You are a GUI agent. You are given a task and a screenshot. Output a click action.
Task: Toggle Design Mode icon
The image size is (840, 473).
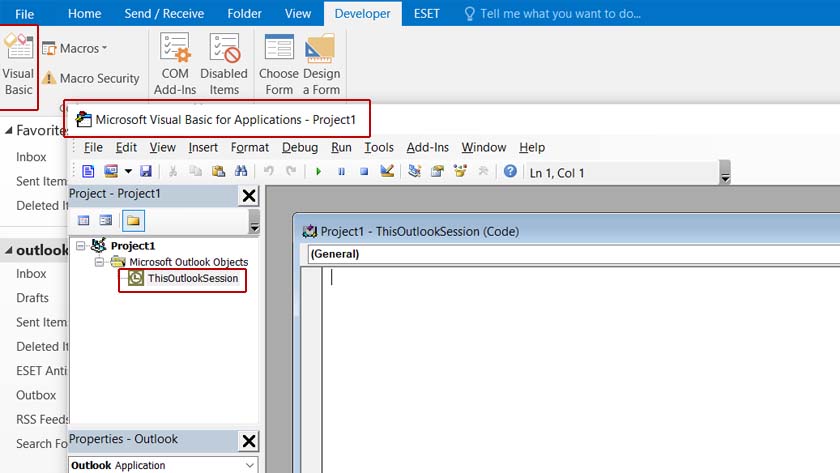click(x=387, y=171)
